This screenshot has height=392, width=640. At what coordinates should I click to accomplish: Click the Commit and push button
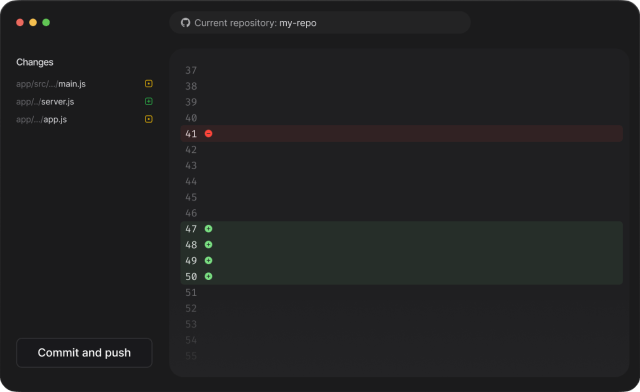[84, 353]
